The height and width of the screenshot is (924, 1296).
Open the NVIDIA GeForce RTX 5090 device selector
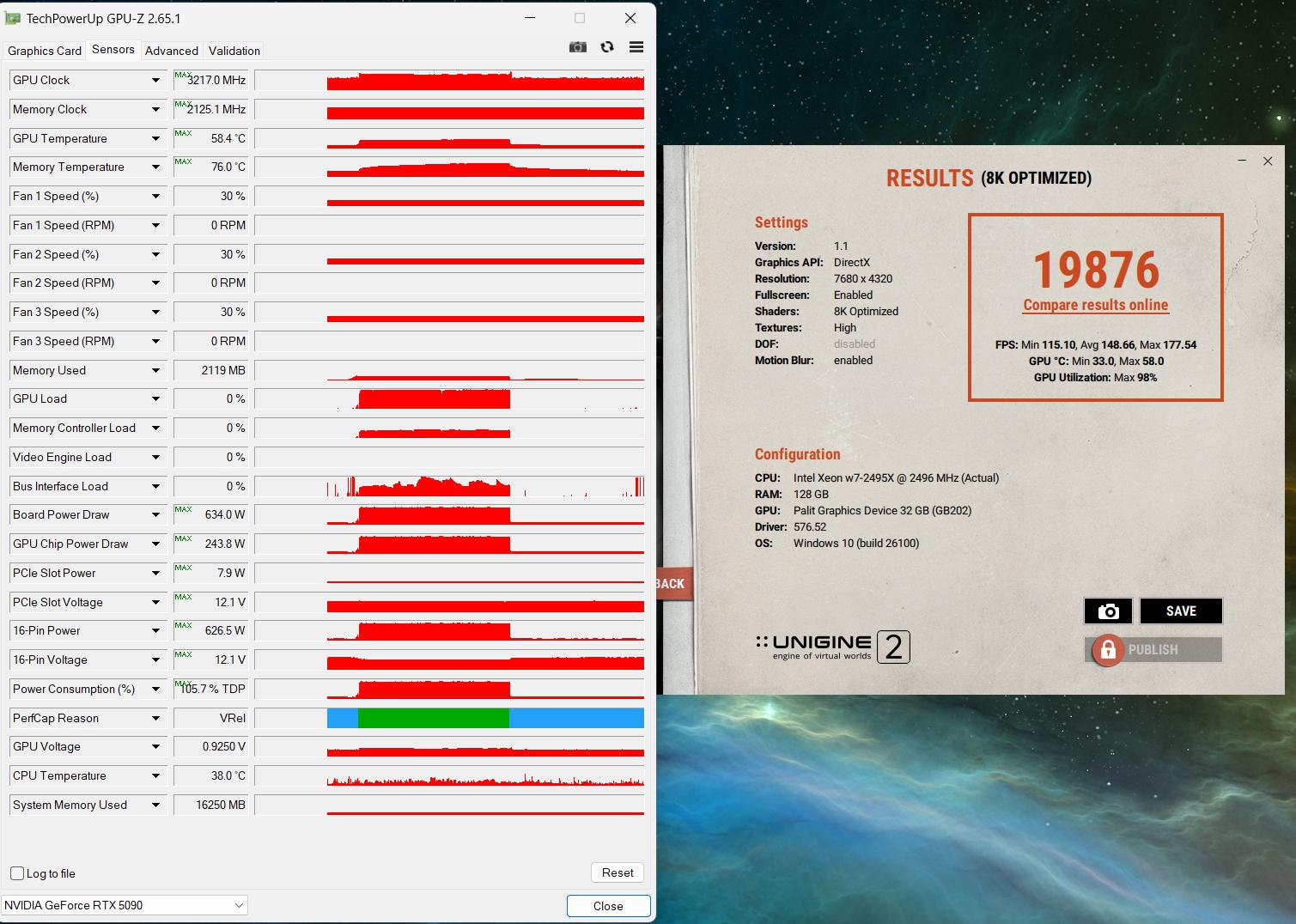(125, 905)
